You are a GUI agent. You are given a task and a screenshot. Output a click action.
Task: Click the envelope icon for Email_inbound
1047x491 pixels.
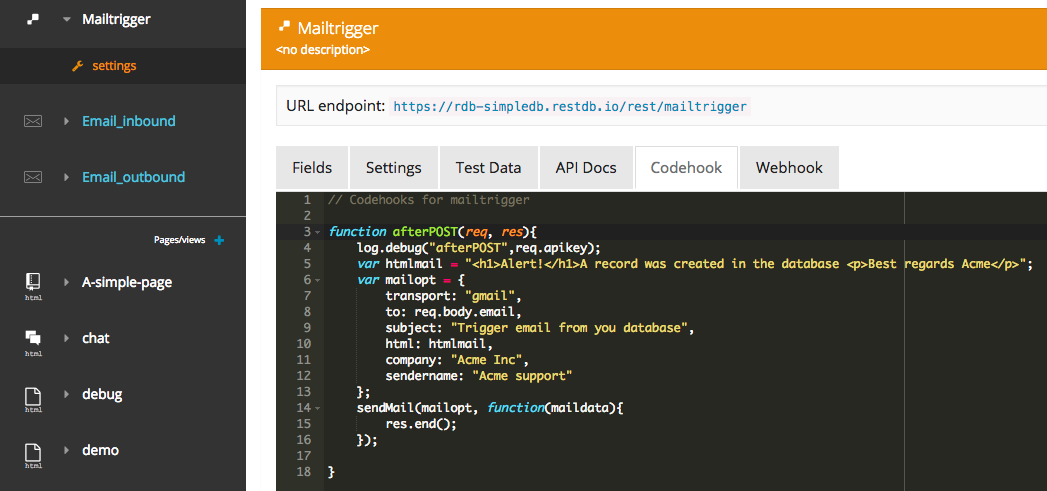point(33,121)
